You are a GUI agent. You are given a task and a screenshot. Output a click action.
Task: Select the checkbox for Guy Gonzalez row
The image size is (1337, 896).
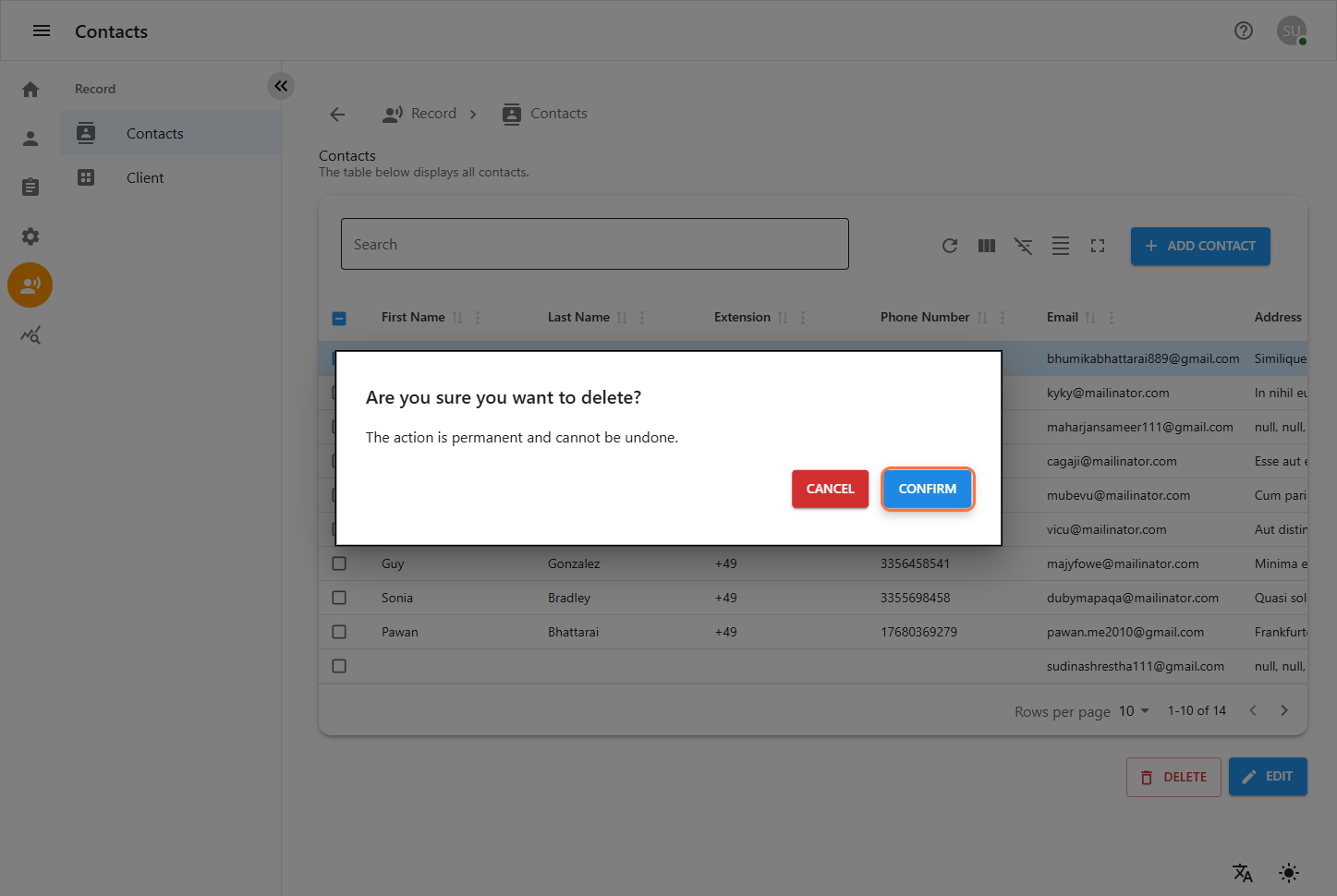point(339,563)
